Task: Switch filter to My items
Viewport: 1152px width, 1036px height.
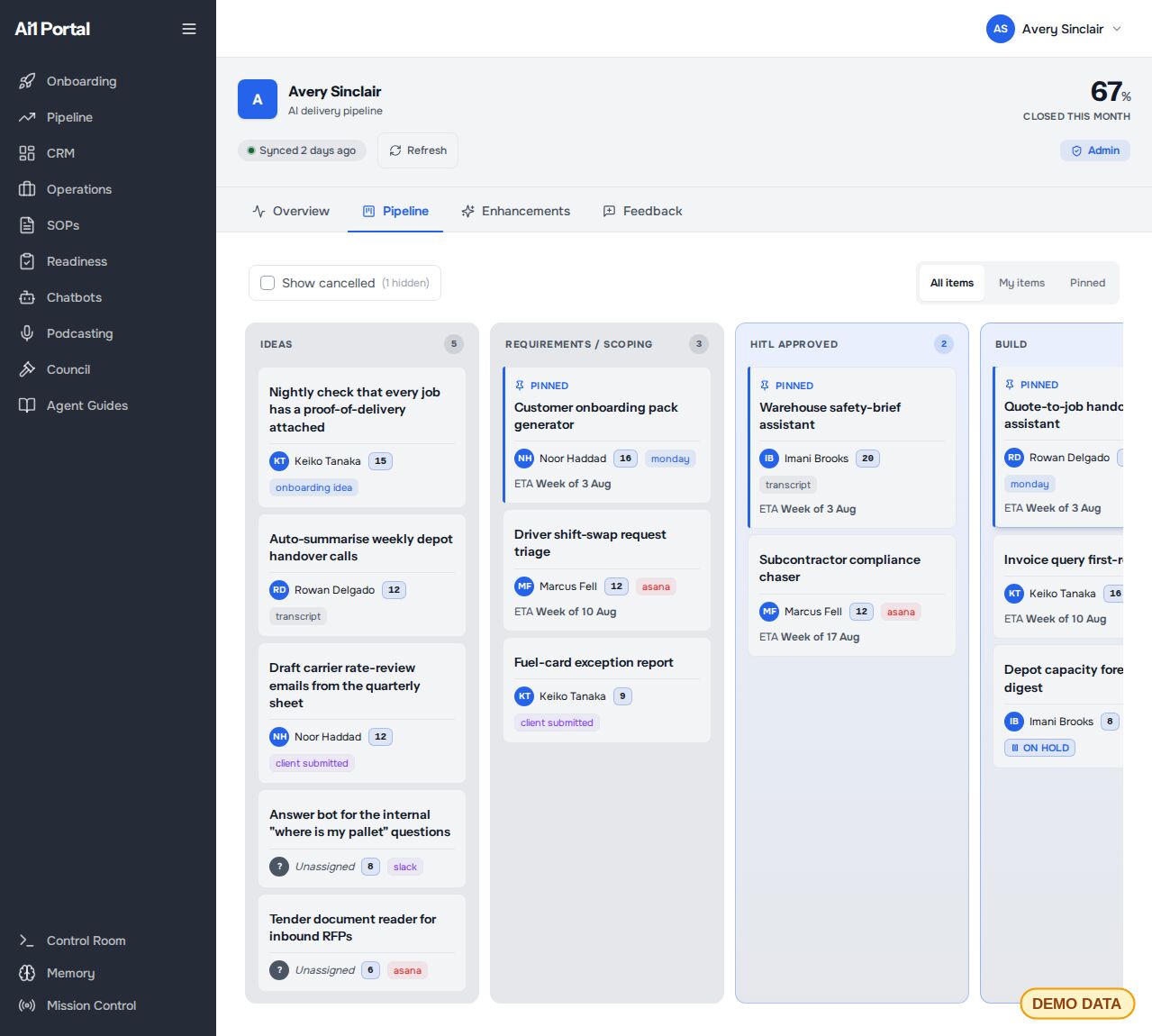Action: [x=1021, y=283]
